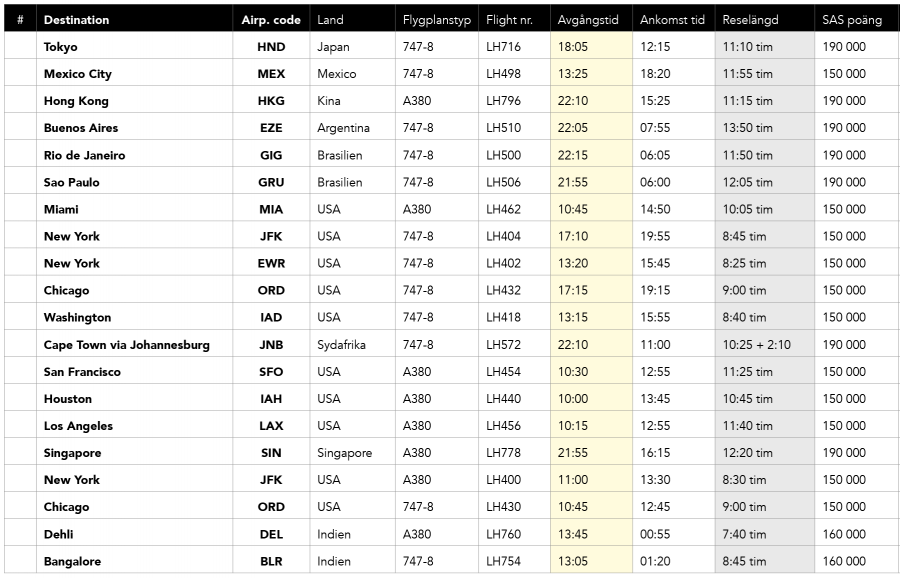Click the Destination column header
Screen dimensions: 900x578
click(77, 20)
